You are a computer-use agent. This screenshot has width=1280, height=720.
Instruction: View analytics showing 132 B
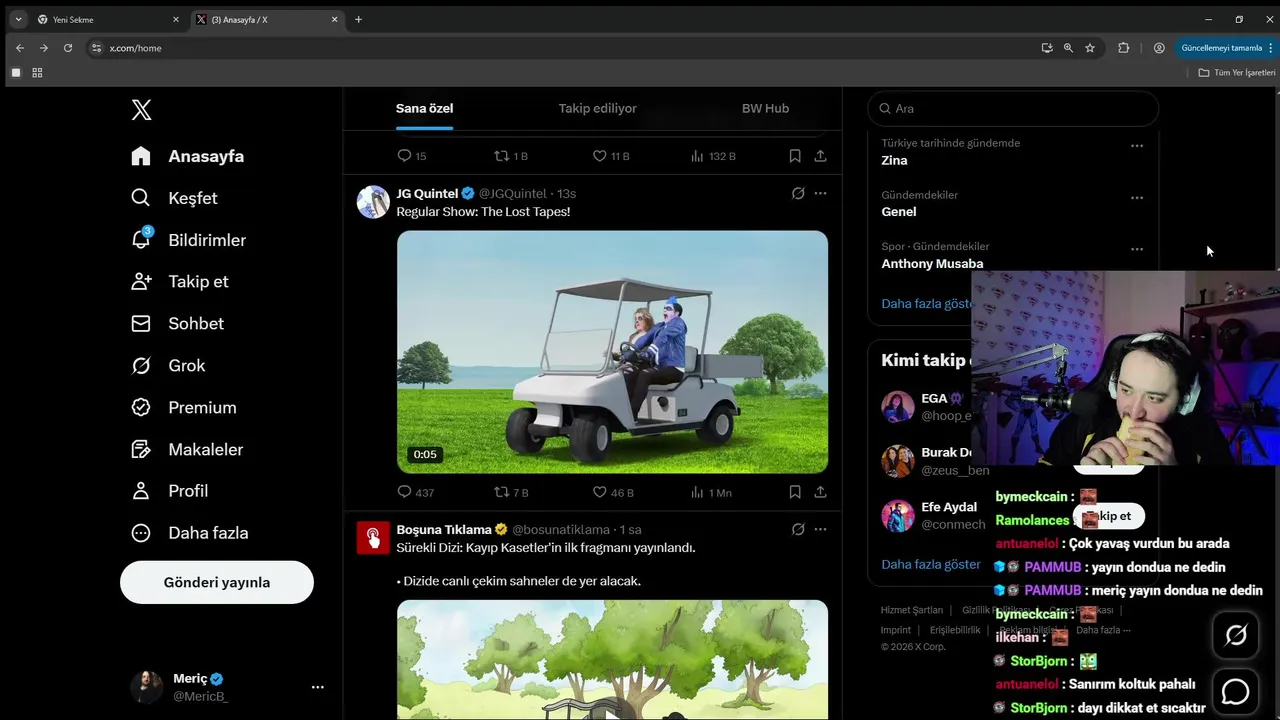click(x=697, y=156)
